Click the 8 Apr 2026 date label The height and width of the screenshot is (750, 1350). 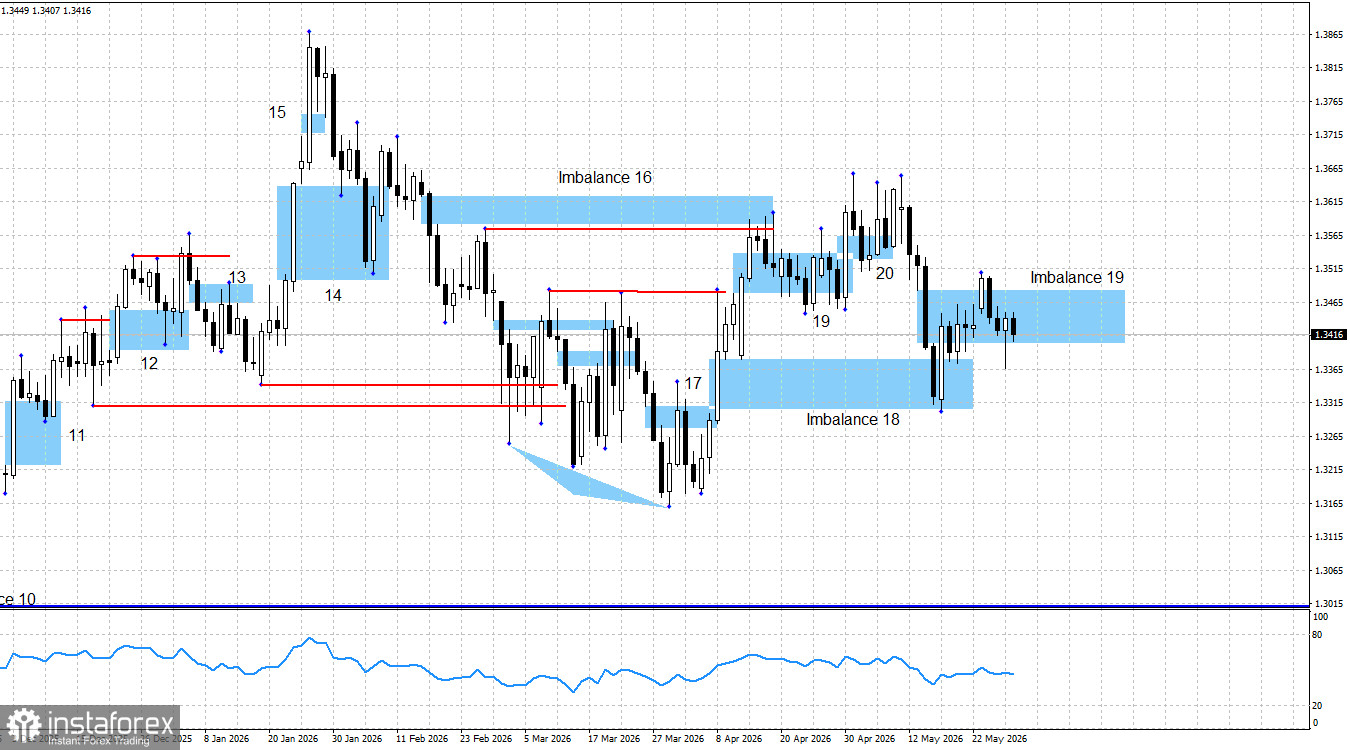[x=739, y=739]
